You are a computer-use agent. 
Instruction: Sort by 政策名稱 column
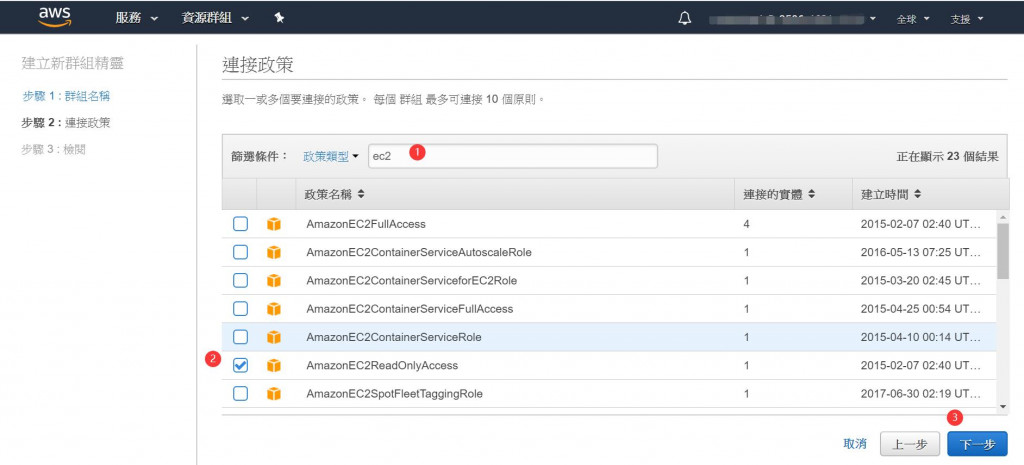[334, 195]
